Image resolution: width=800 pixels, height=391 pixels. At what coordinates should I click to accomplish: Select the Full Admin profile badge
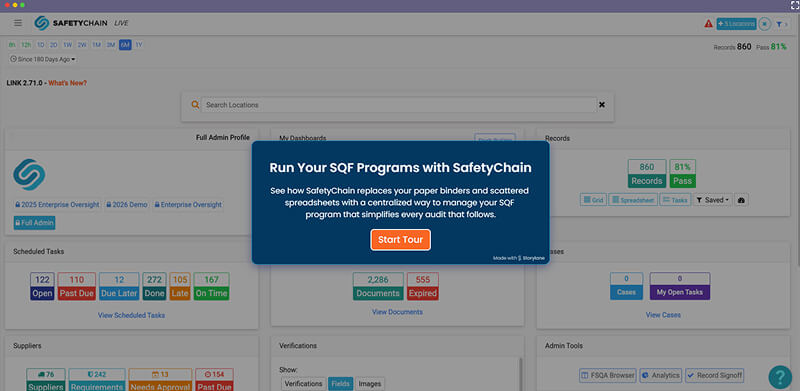pyautogui.click(x=35, y=223)
